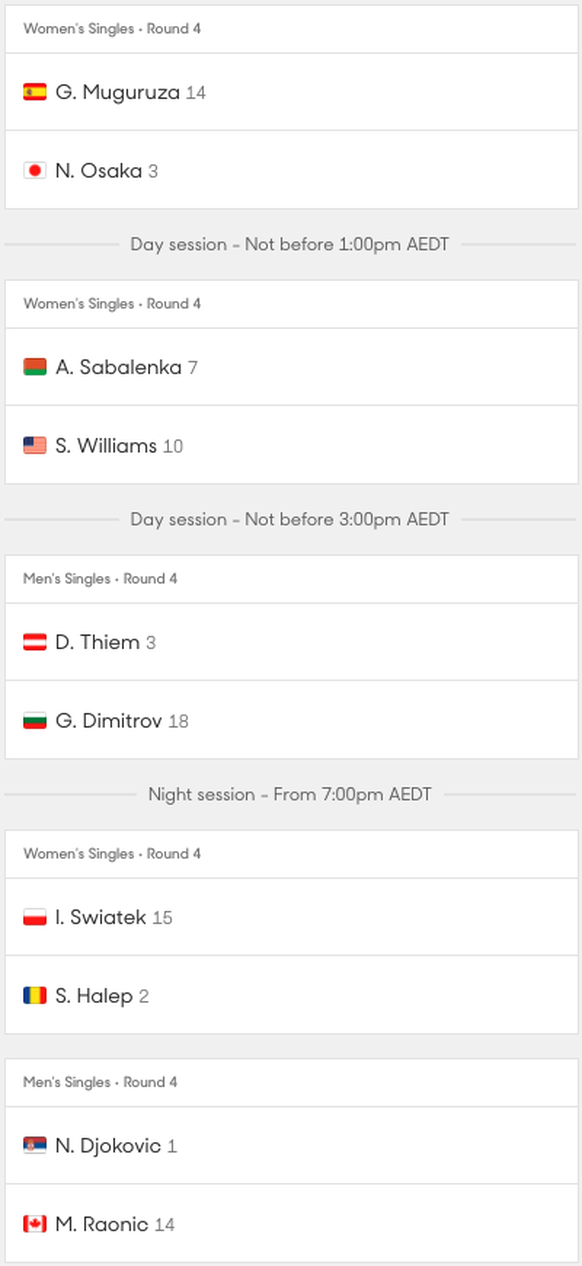Click the USA flag beside S. Williams
Image resolution: width=582 pixels, height=1266 pixels.
click(35, 446)
